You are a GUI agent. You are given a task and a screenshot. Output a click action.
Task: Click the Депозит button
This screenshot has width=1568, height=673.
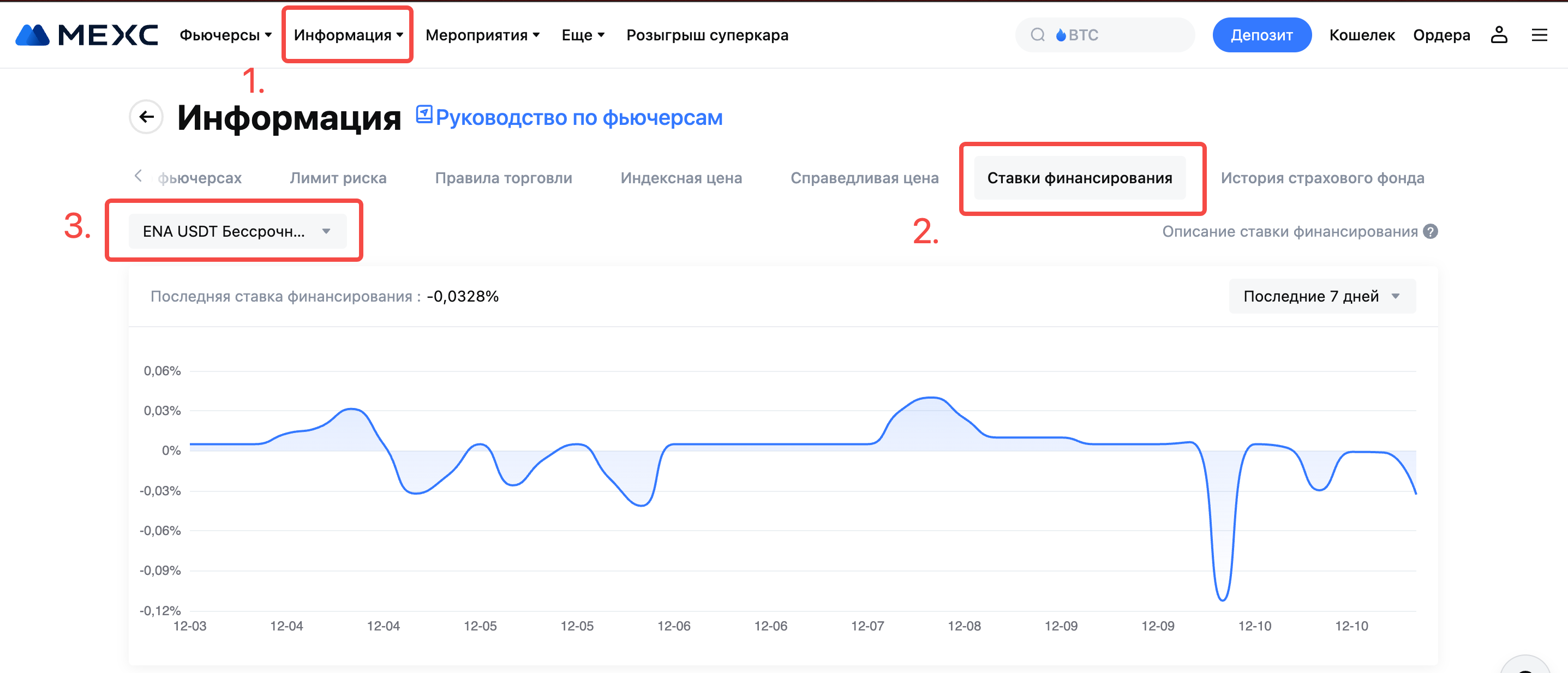click(1261, 35)
